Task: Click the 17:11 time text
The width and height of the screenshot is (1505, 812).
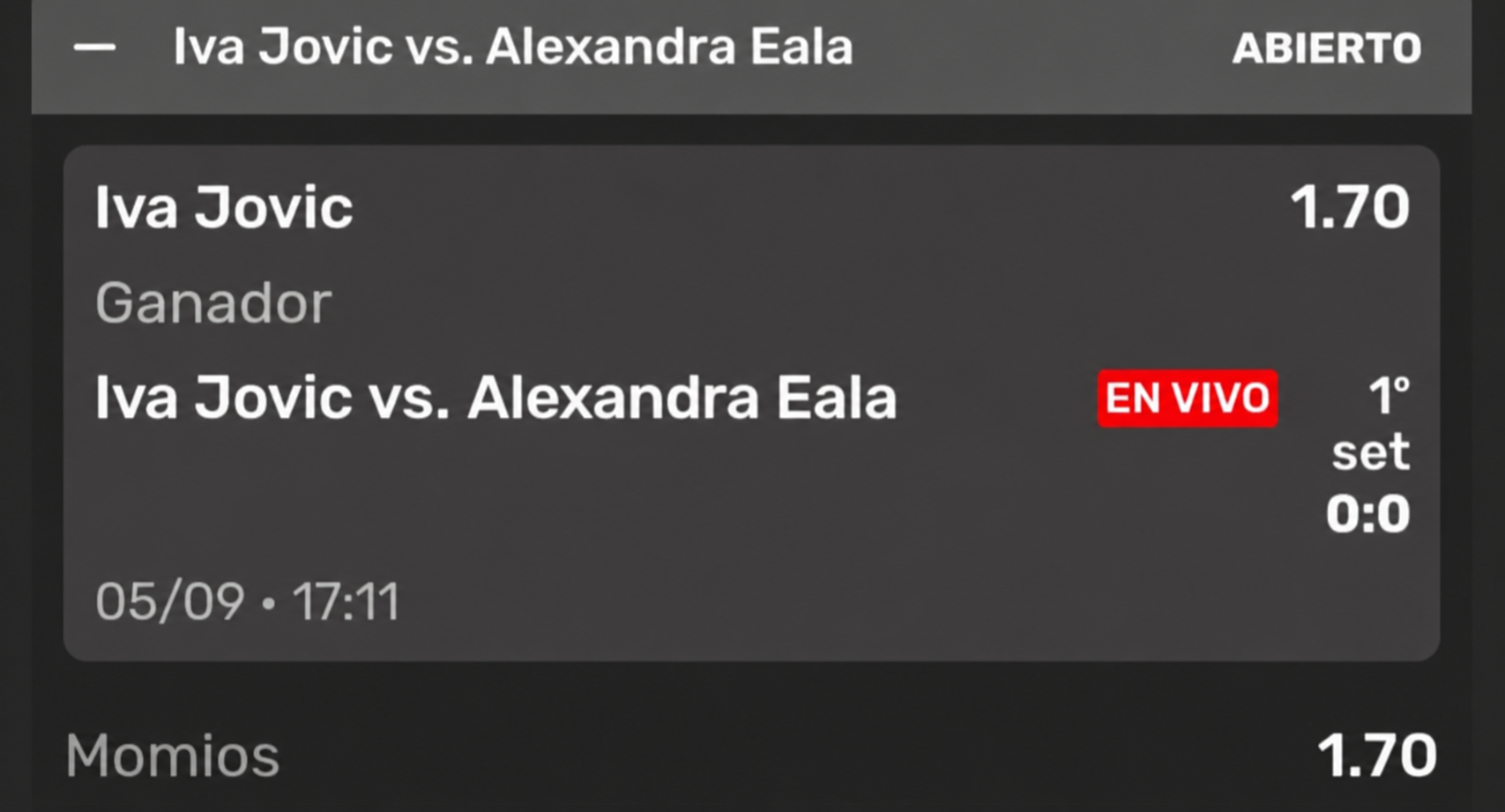Action: pyautogui.click(x=346, y=602)
